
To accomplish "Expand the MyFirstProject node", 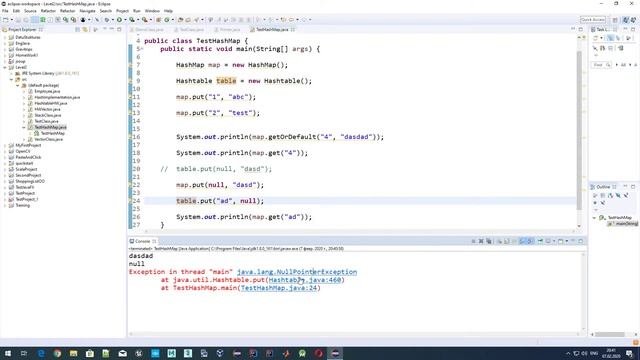I will [5, 145].
